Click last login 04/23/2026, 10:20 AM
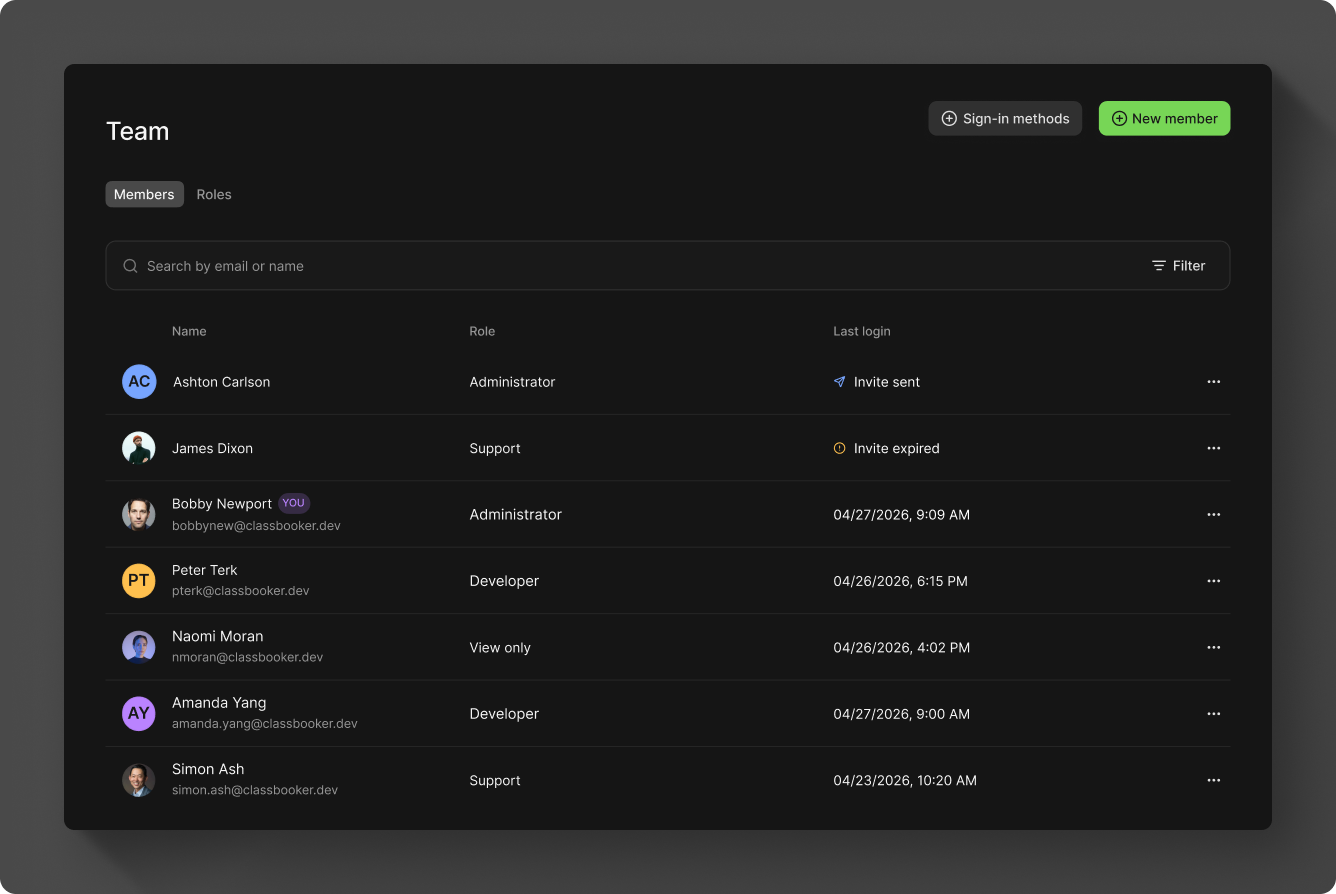 pyautogui.click(x=905, y=780)
